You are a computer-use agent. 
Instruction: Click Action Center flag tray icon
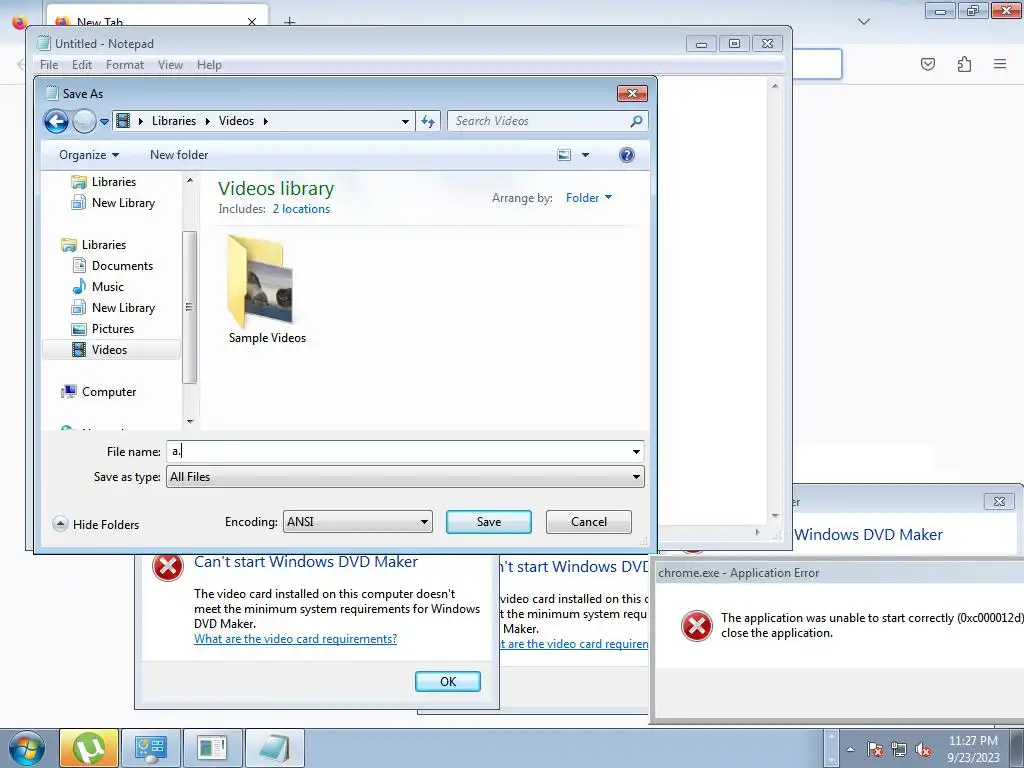tap(875, 749)
